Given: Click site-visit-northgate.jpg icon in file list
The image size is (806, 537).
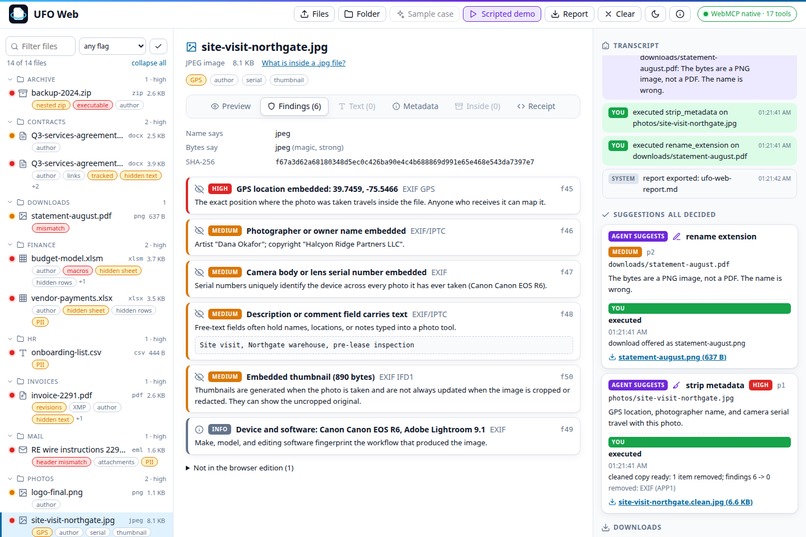Looking at the screenshot, I should 23,520.
